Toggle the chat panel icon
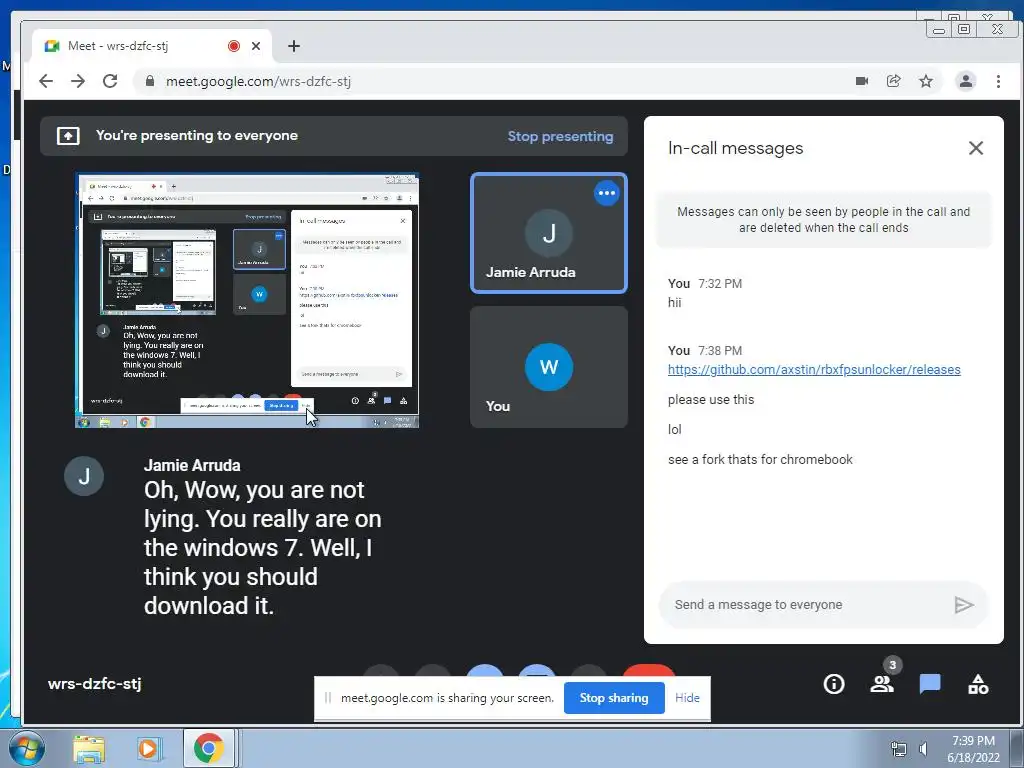The image size is (1024, 768). (x=930, y=684)
